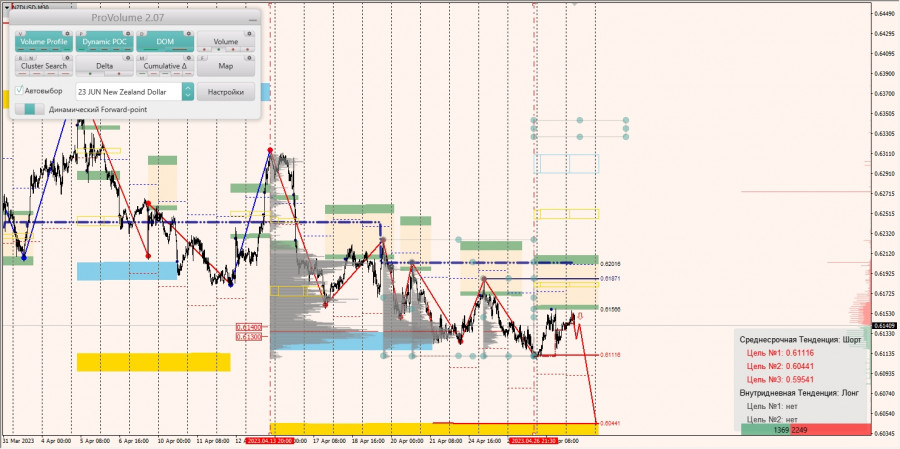900x449 pixels.
Task: Click the green-dot segment under Volume
Action: 219,49
